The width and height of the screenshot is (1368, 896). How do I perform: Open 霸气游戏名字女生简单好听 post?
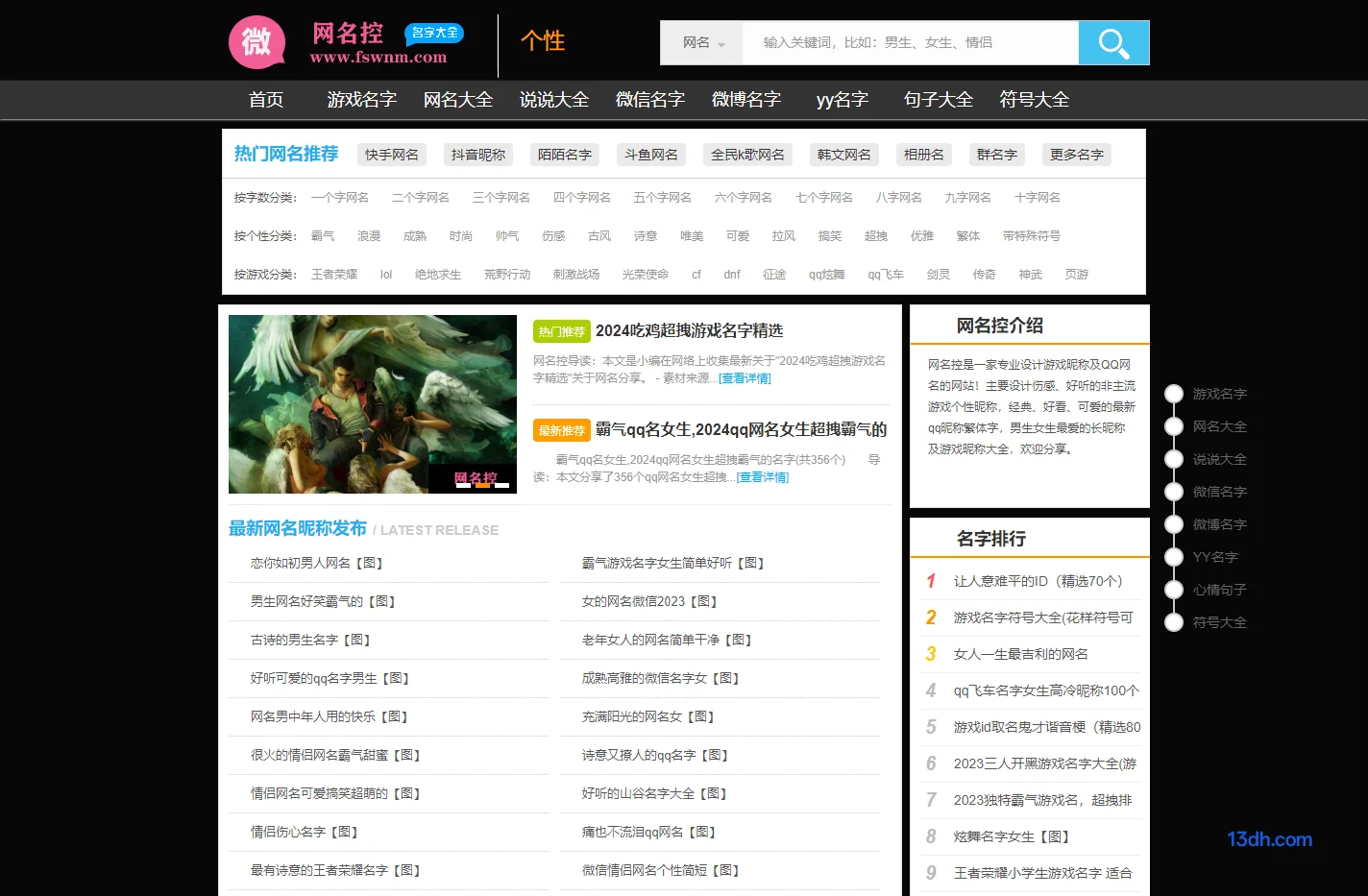(674, 564)
